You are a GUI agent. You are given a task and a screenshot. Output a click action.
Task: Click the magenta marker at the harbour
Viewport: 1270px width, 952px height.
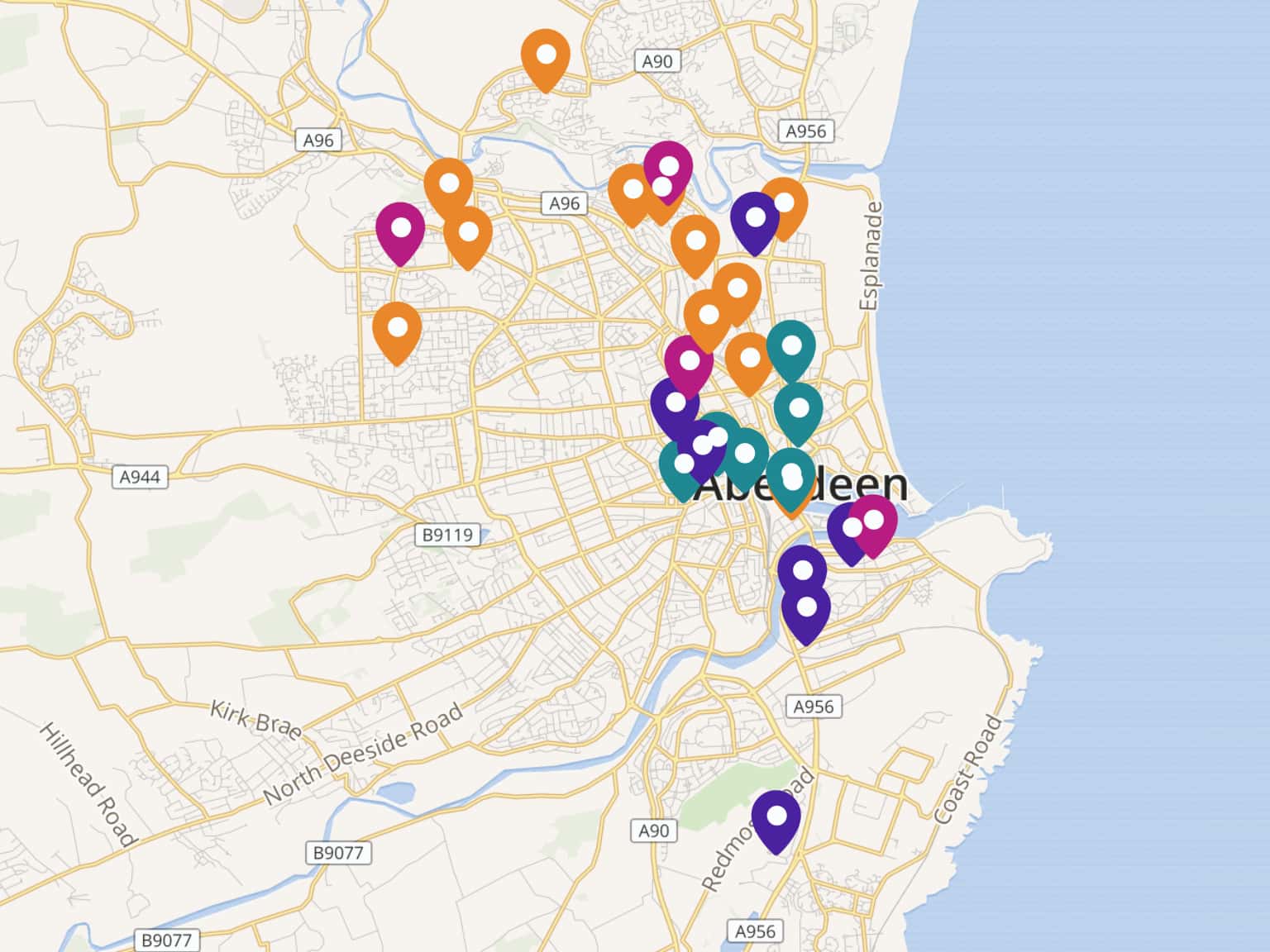tap(875, 522)
